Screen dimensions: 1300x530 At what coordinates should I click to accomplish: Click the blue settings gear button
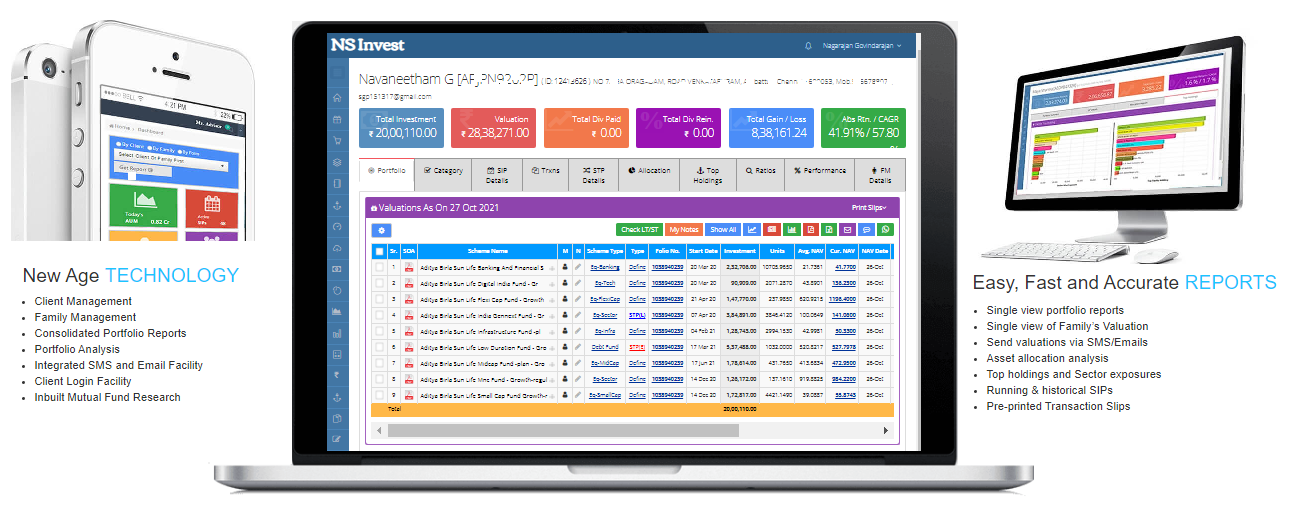point(381,230)
